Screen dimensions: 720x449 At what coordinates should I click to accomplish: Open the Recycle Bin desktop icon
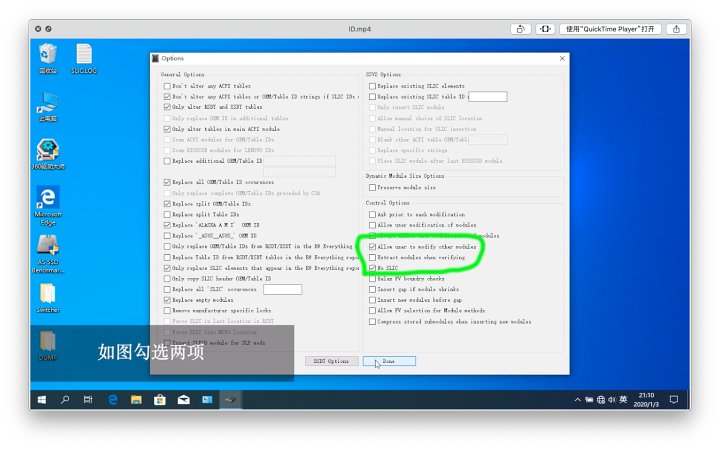point(48,55)
